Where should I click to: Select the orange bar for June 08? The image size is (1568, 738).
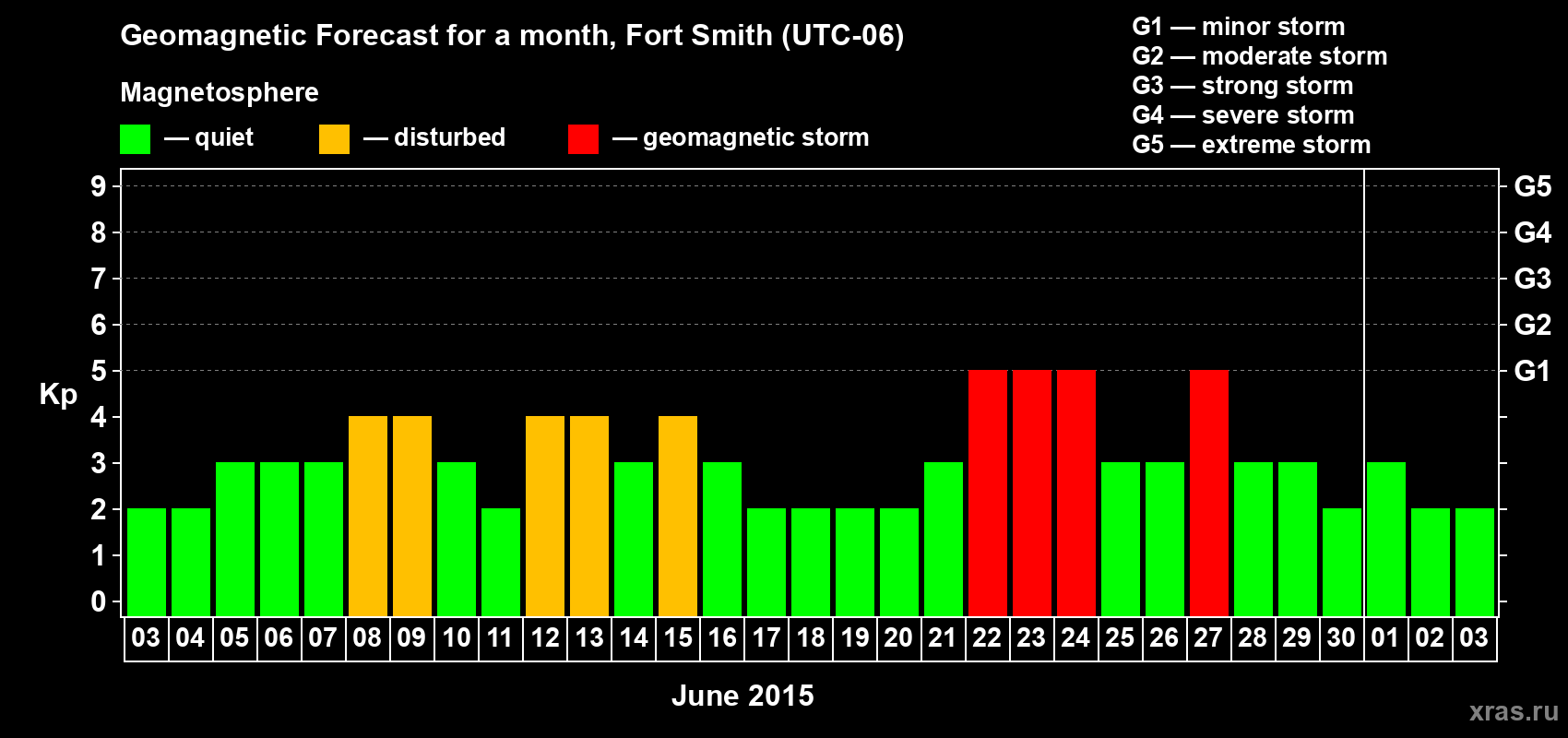368,516
